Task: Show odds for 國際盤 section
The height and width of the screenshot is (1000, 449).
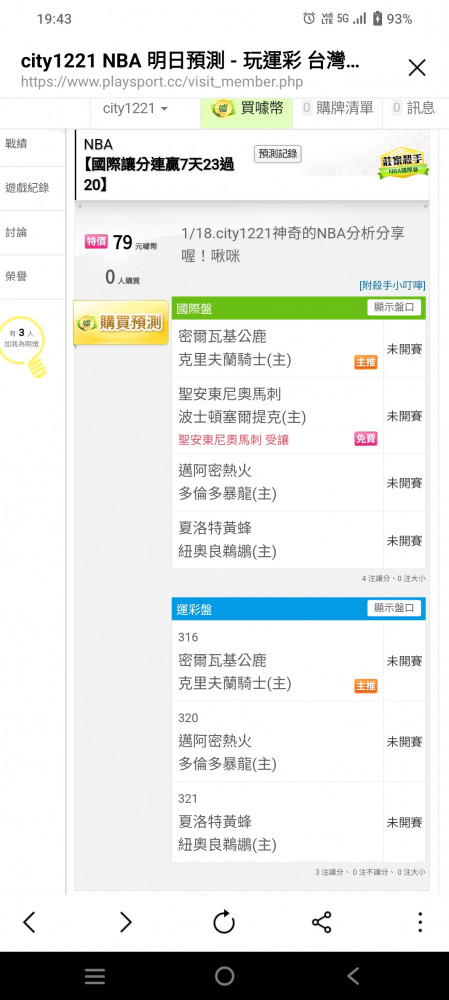Action: [394, 307]
